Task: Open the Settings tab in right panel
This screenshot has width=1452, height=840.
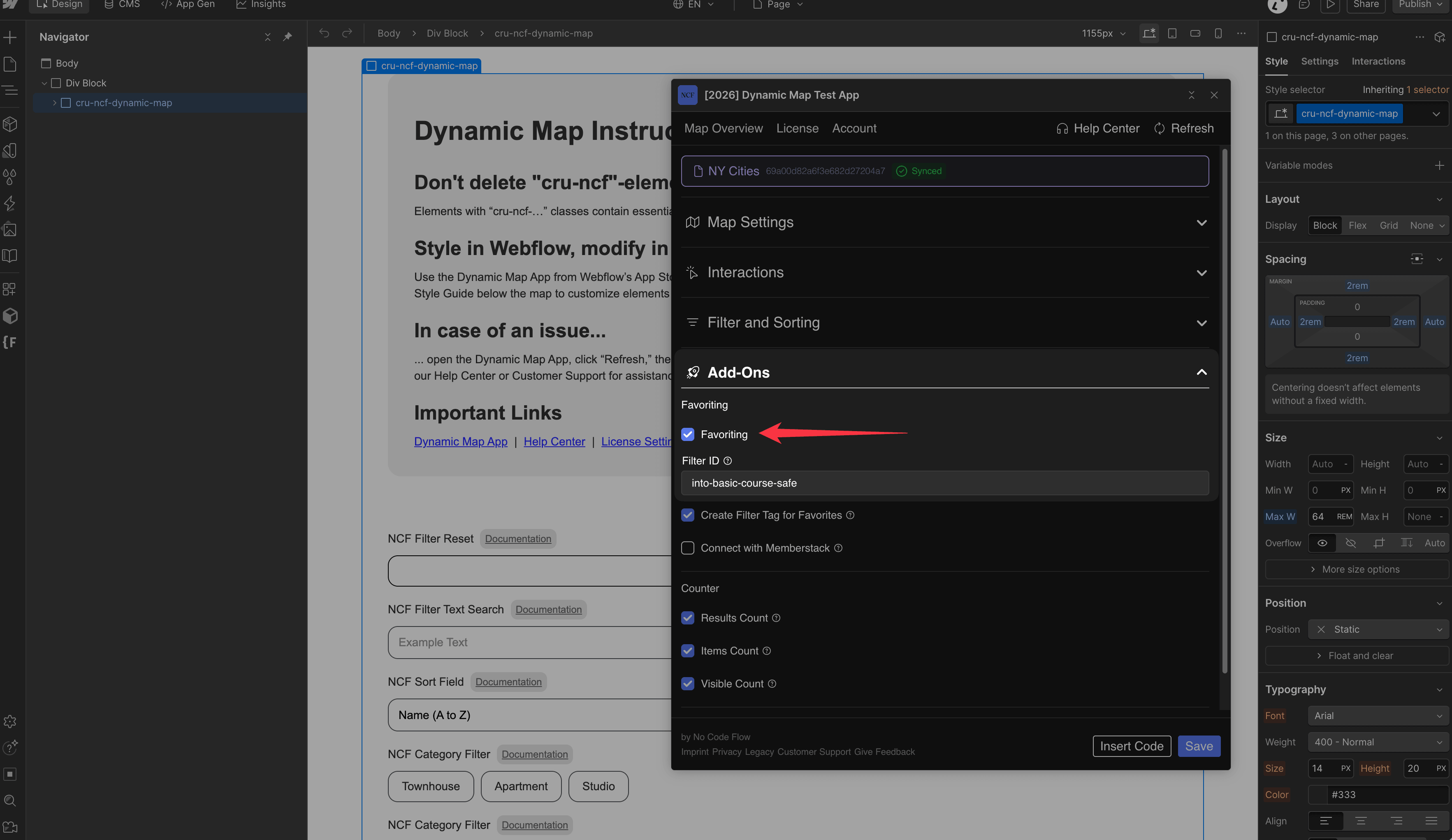Action: click(1320, 61)
